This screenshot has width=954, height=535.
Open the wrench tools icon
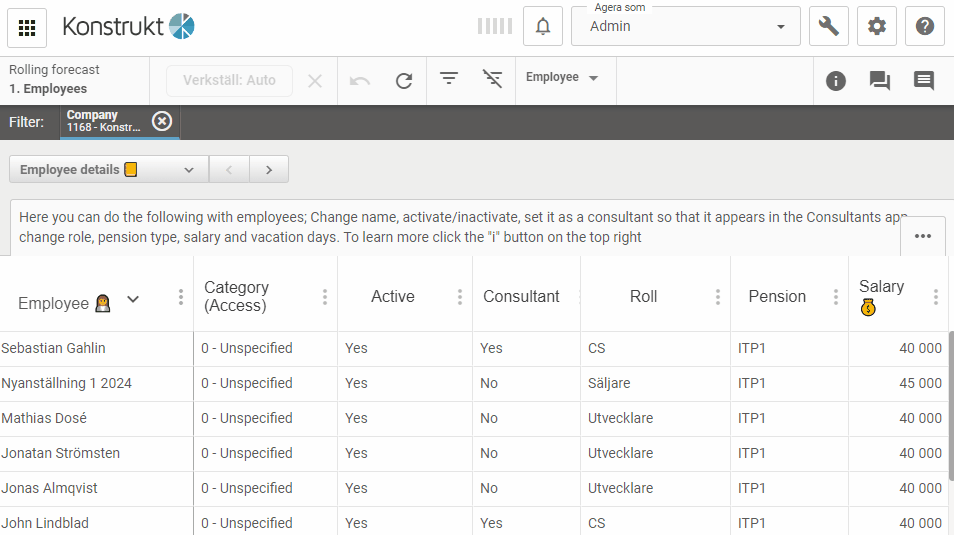tap(828, 27)
